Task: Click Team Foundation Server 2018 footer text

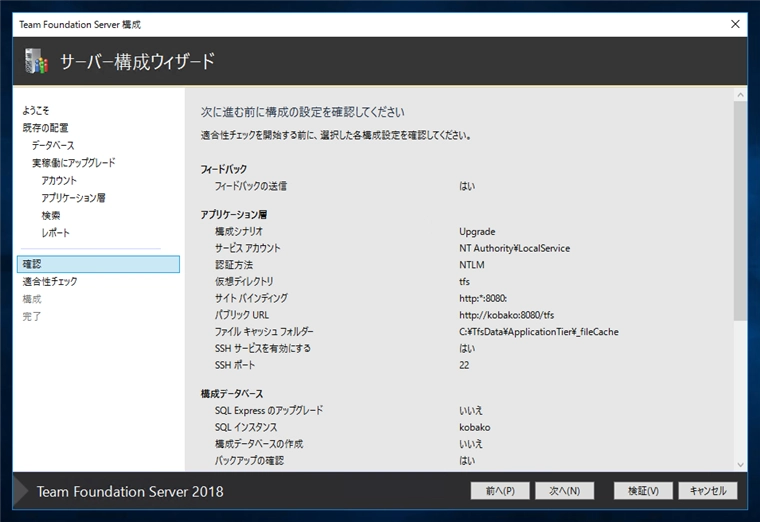Action: 130,491
